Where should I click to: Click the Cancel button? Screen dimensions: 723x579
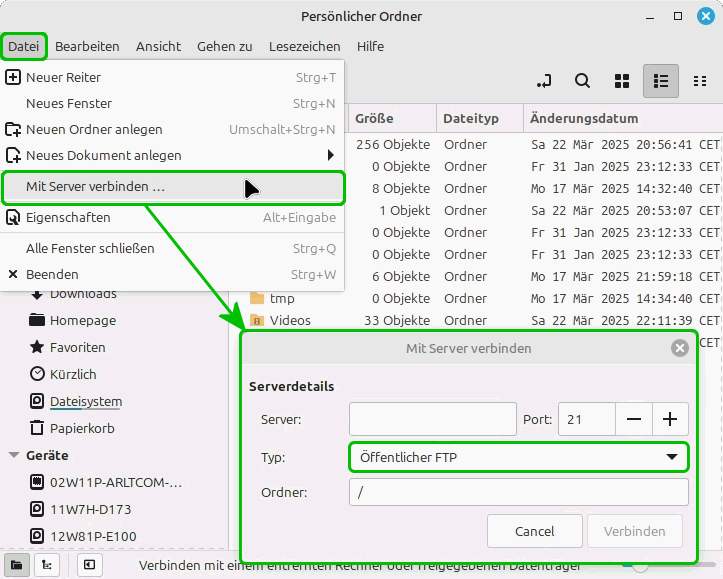tap(534, 531)
